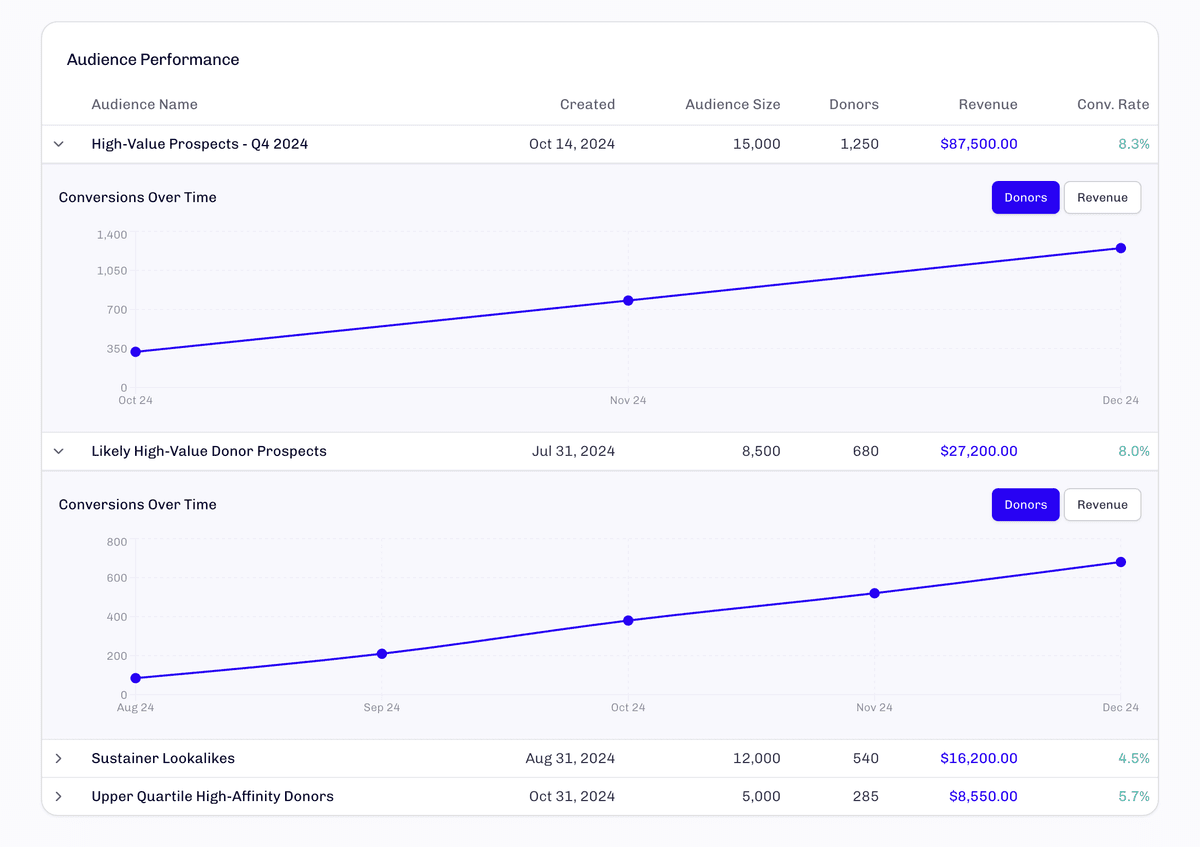
Task: Select the Nov 24 data point on second chart
Action: pyautogui.click(x=875, y=593)
